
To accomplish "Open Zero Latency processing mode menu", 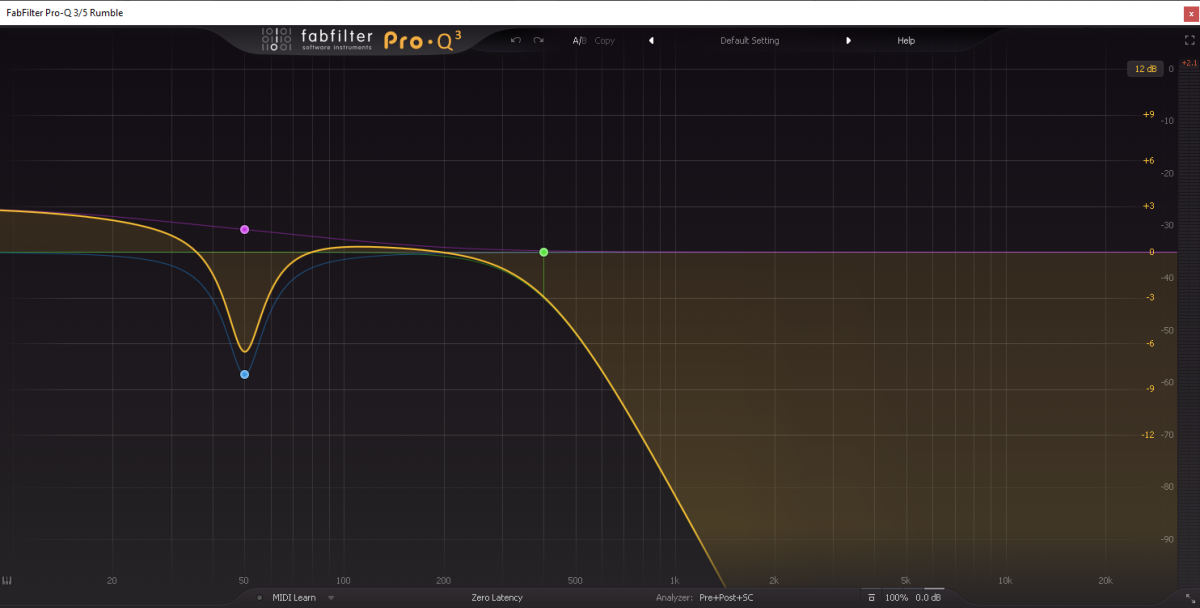I will pyautogui.click(x=497, y=598).
